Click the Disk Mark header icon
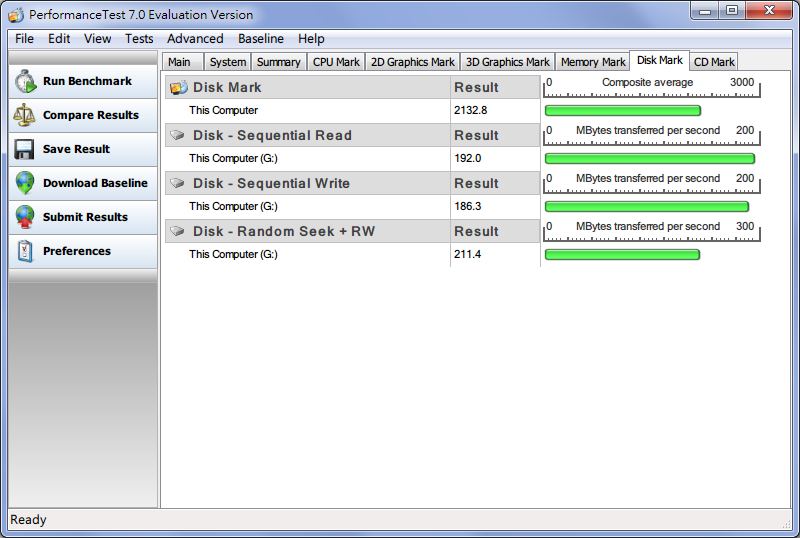 (x=179, y=87)
